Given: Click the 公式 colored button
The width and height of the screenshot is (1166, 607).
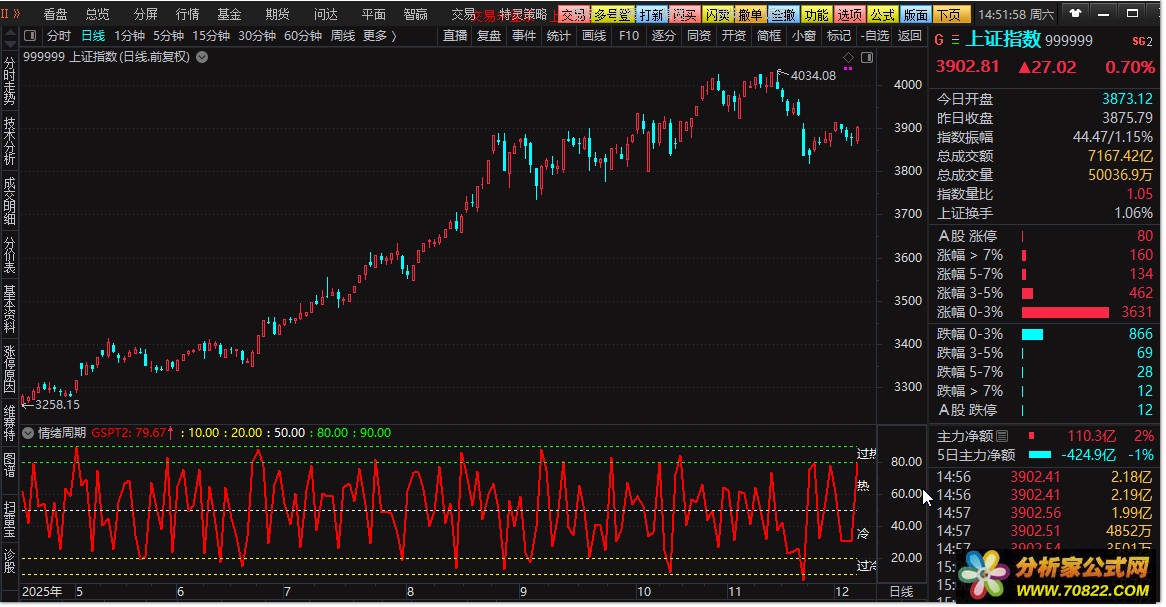Looking at the screenshot, I should click(x=882, y=15).
